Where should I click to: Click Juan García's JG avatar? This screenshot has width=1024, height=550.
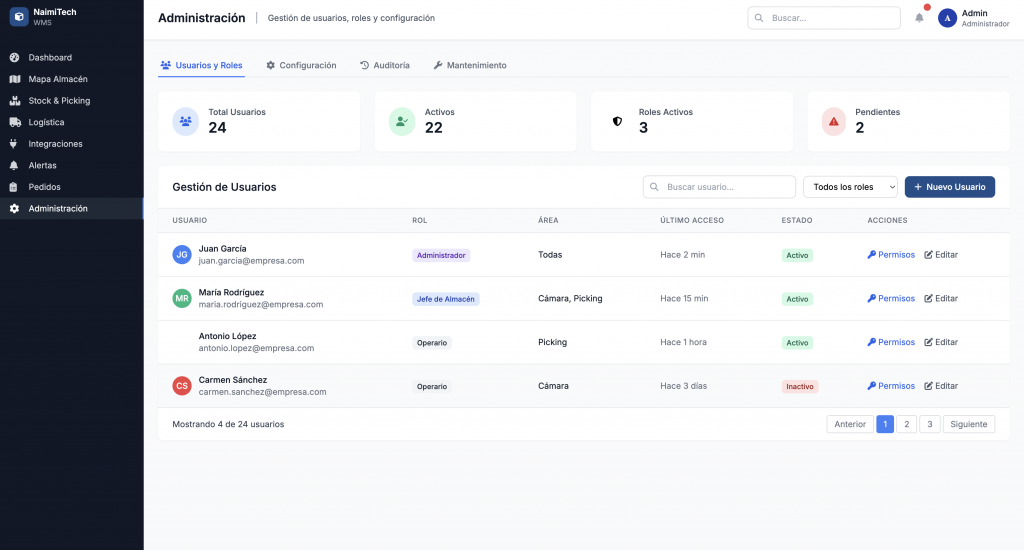pyautogui.click(x=182, y=255)
